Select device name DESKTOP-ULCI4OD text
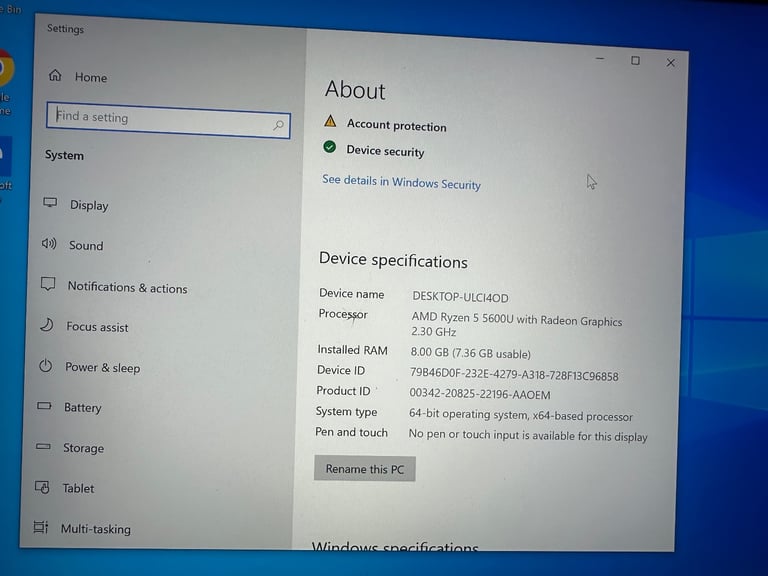The height and width of the screenshot is (576, 768). [x=460, y=297]
